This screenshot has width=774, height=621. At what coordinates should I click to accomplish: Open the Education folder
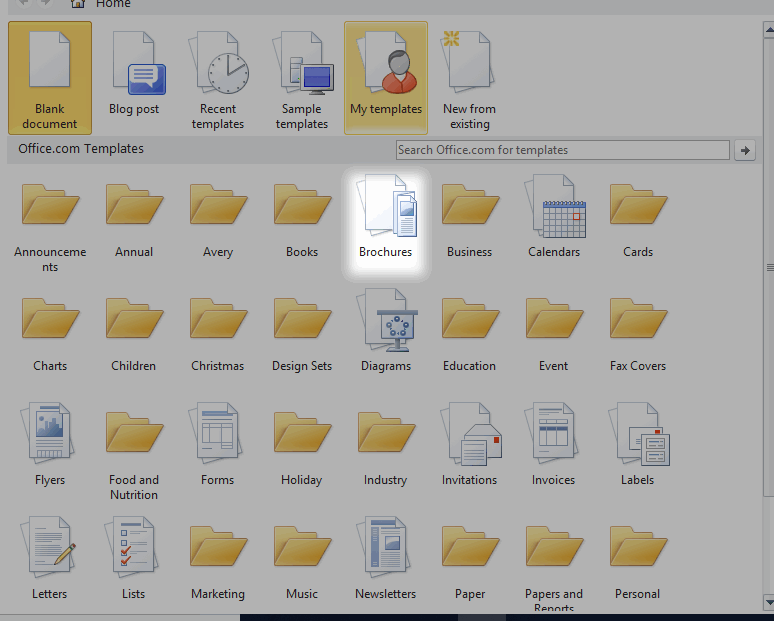tap(469, 333)
